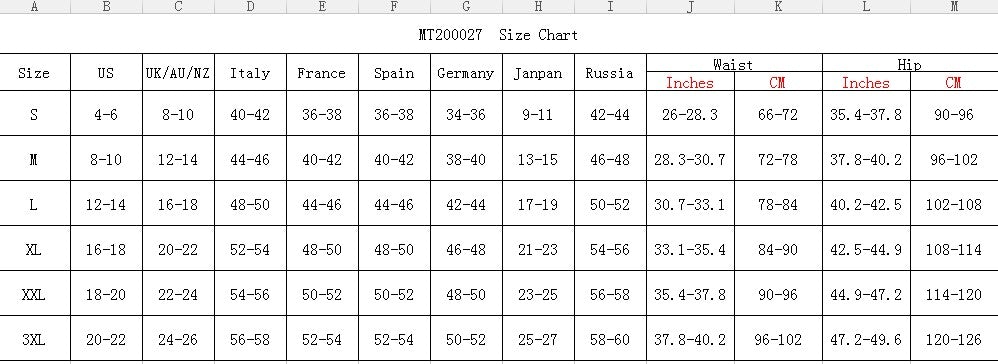The image size is (998, 364).
Task: Click the UK/AU/NZ column header cell
Action: (x=178, y=73)
